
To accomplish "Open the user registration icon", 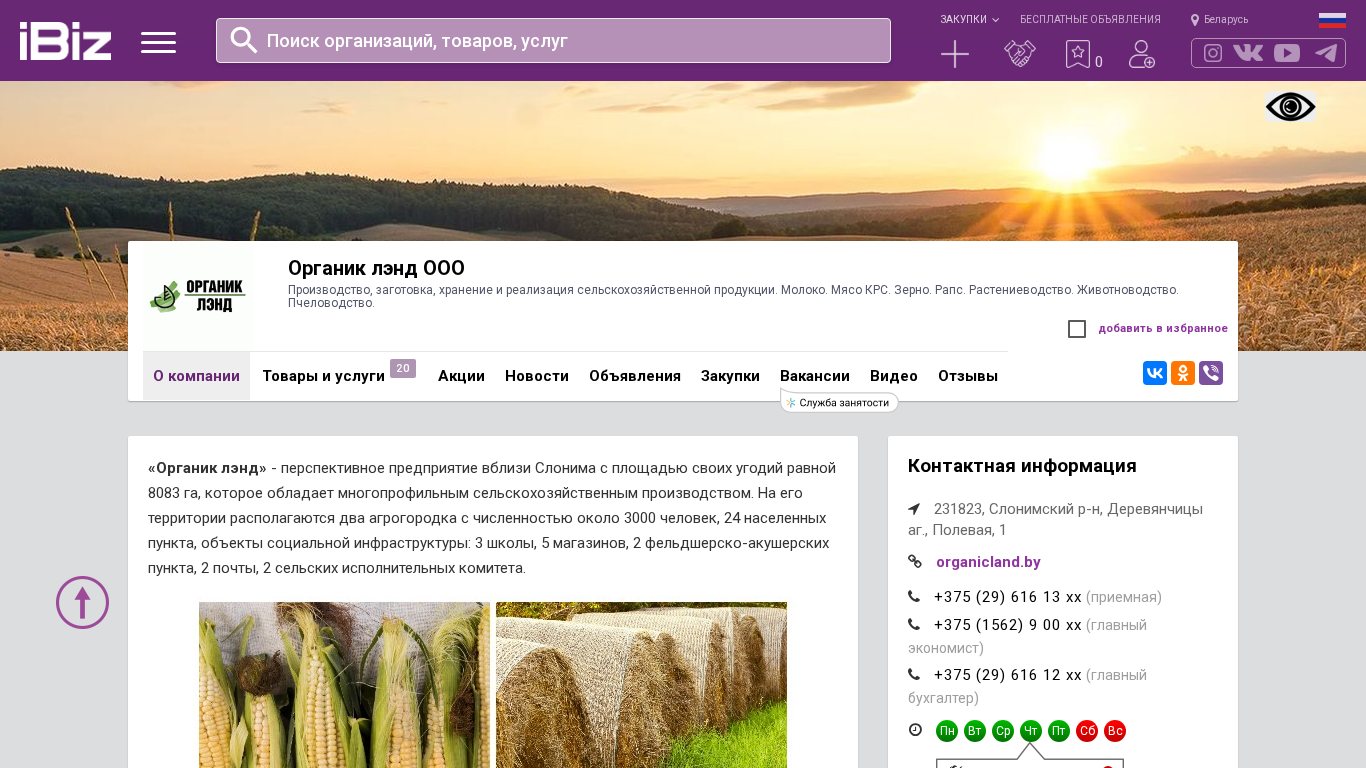I will point(1142,54).
